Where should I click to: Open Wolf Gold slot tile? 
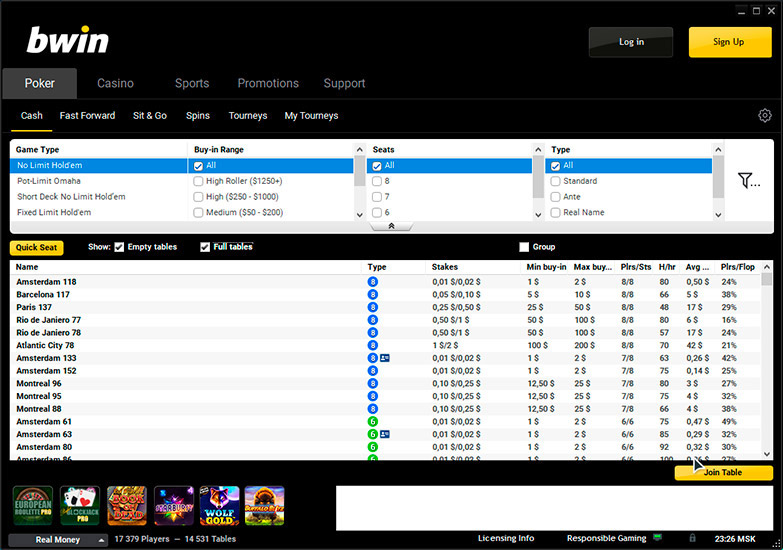[x=220, y=506]
